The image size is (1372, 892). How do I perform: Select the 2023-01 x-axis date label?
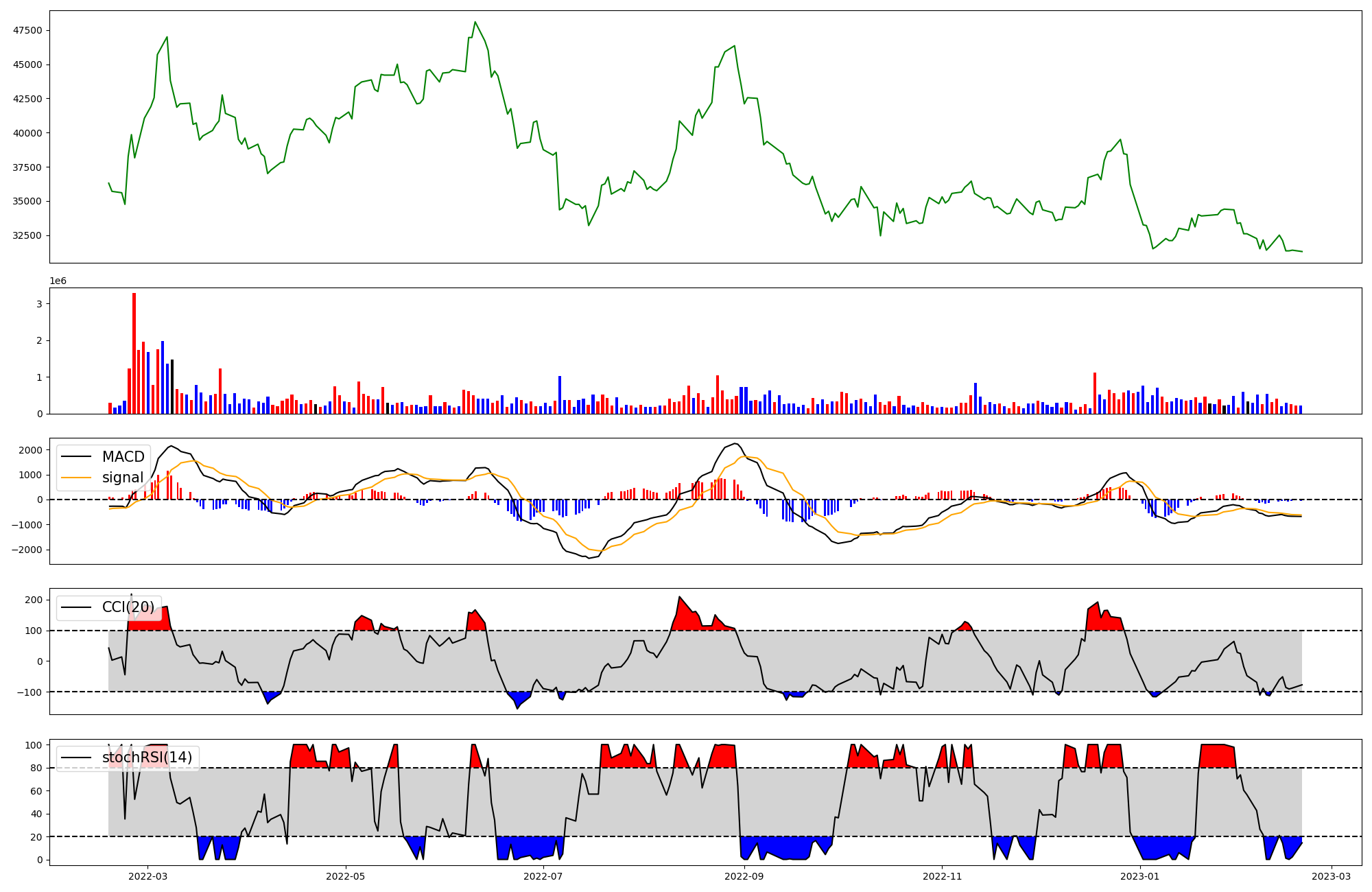coord(1140,876)
